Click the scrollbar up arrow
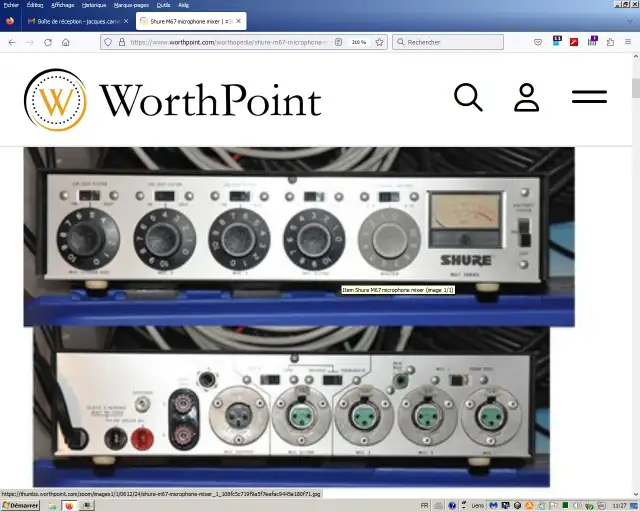Viewport: 640px width, 512px height. [636, 56]
